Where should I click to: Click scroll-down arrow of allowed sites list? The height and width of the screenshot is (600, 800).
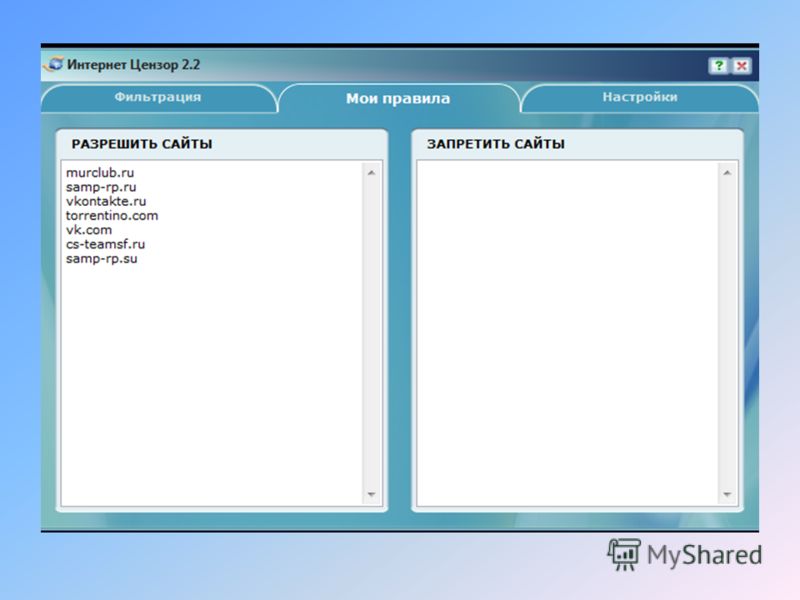click(x=371, y=494)
